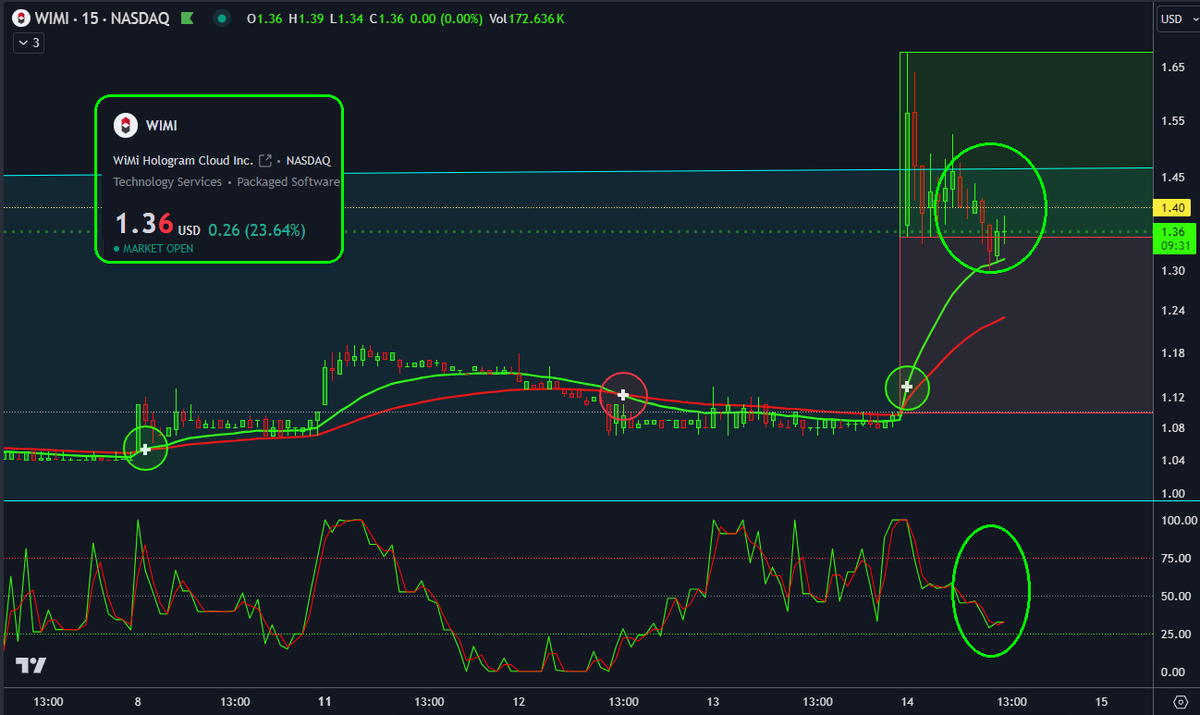Click the crosshair plus marker at the breakout circle
This screenshot has width=1200, height=715.
(x=907, y=385)
